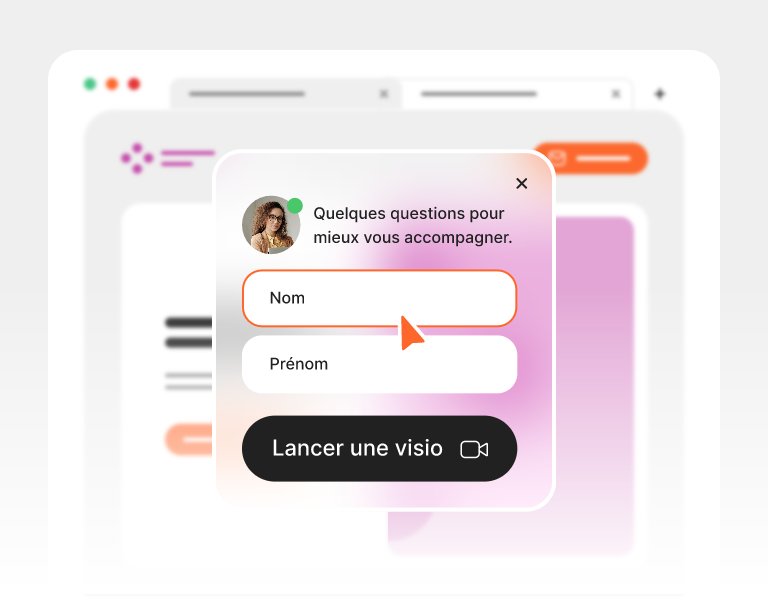
Task: Close the first browser tab
Action: coord(384,94)
